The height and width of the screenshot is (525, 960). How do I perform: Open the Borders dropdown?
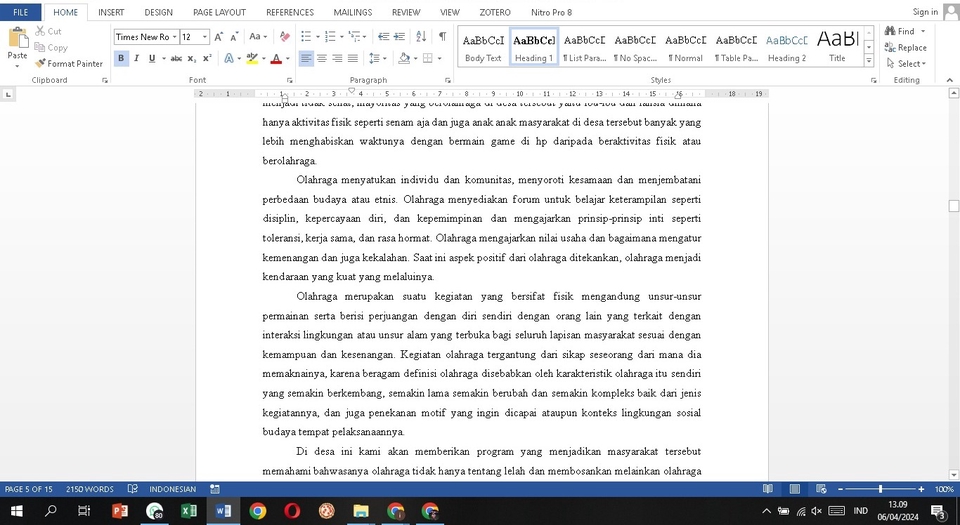point(440,58)
